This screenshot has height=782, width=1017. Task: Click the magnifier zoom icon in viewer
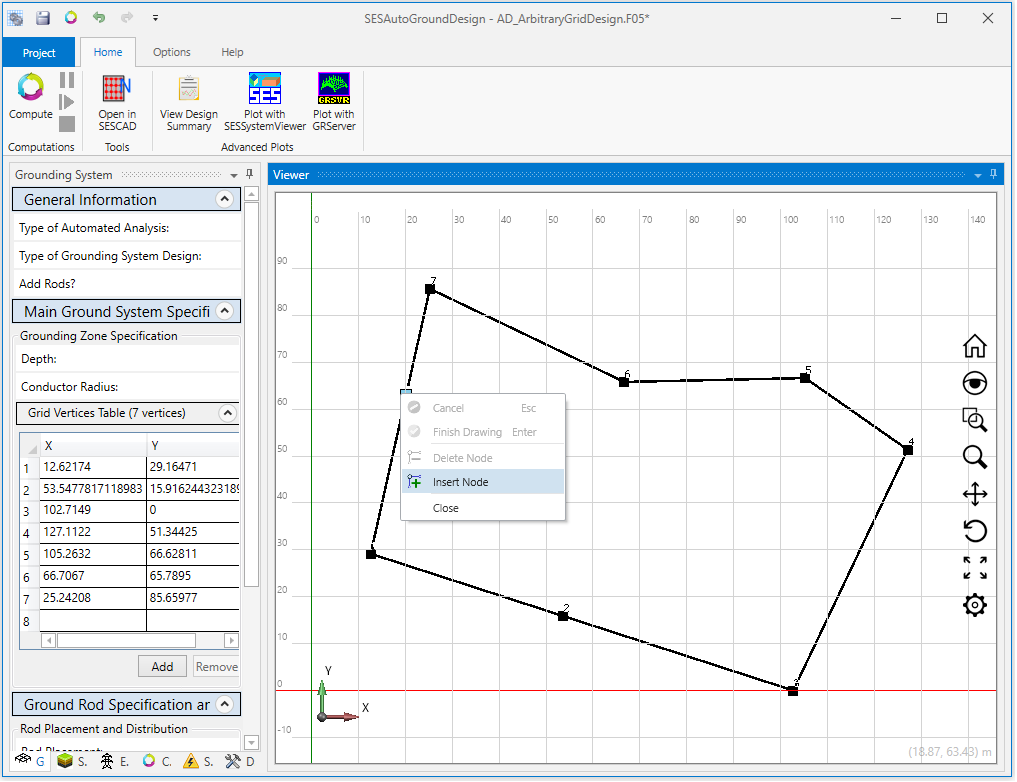point(974,457)
